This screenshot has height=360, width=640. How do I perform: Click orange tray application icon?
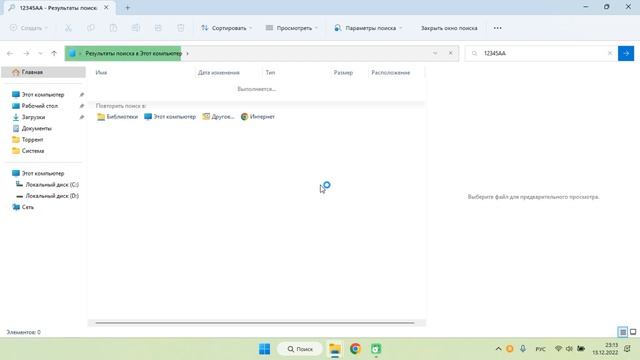coord(510,349)
